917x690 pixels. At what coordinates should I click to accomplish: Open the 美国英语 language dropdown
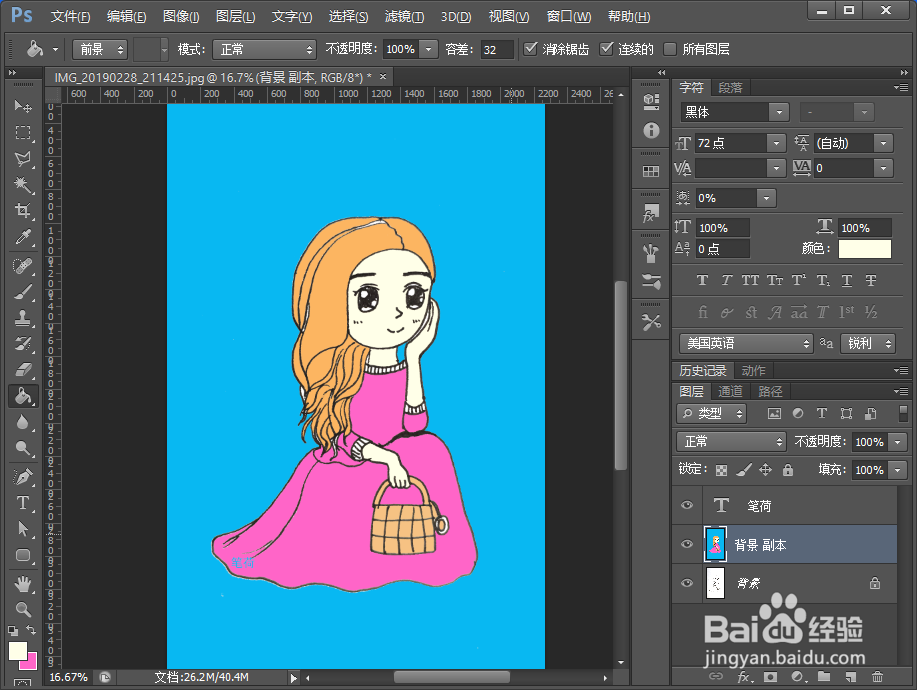pos(746,343)
